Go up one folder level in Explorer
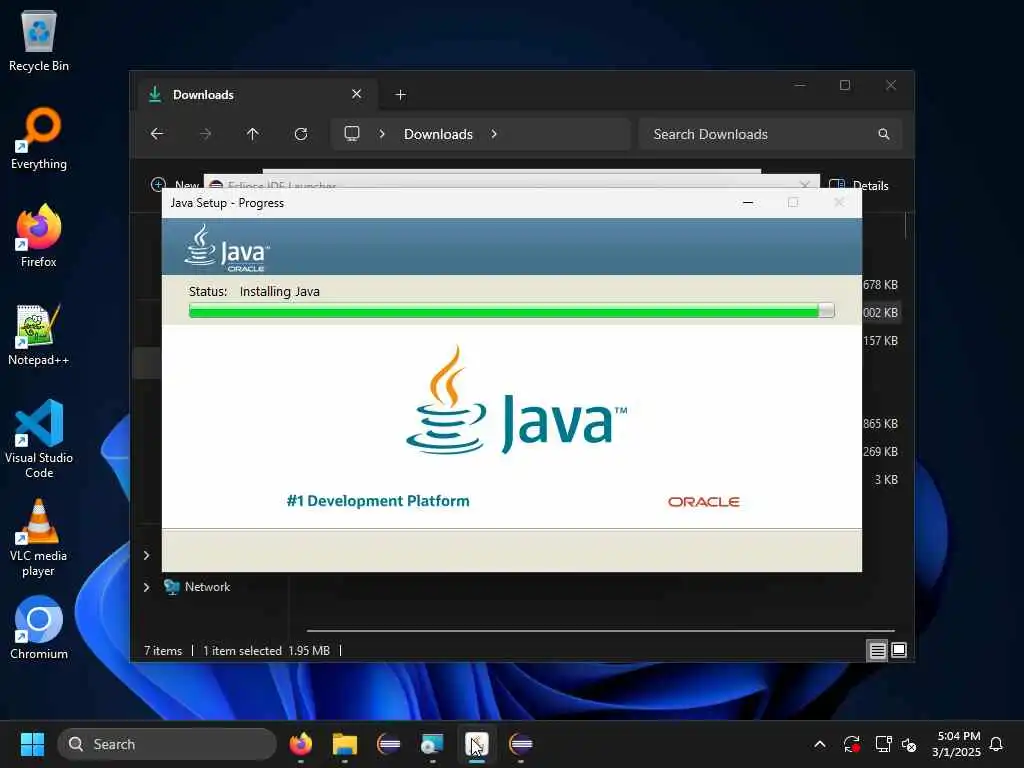Viewport: 1024px width, 768px height. (253, 134)
